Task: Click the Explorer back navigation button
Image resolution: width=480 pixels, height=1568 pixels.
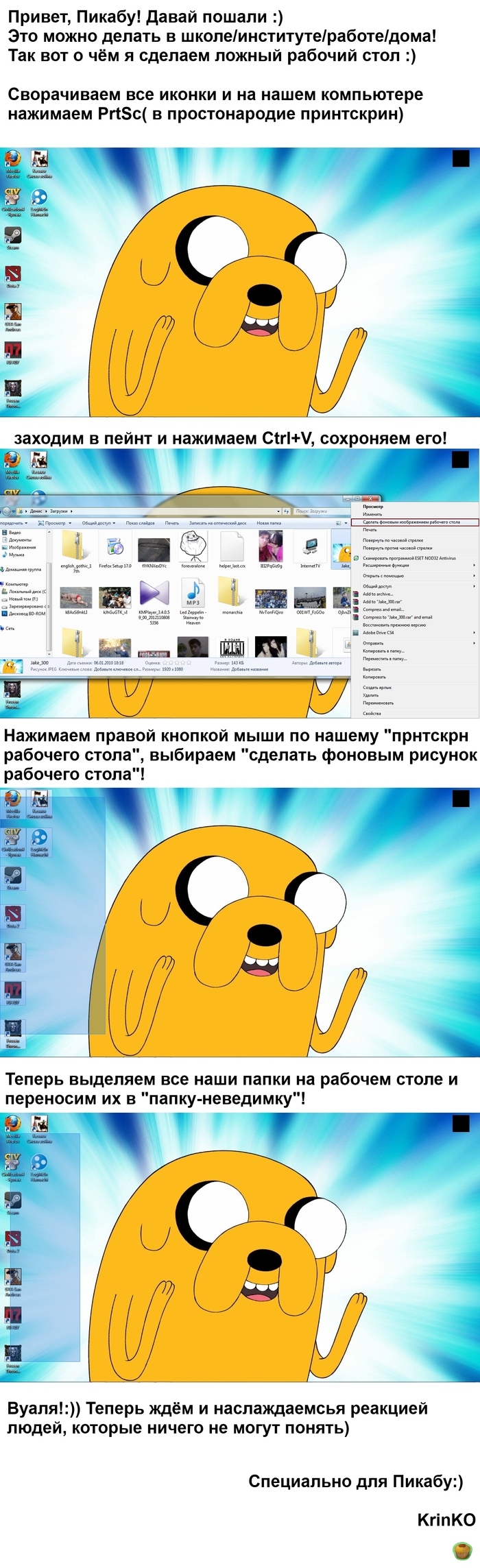Action: [6, 511]
